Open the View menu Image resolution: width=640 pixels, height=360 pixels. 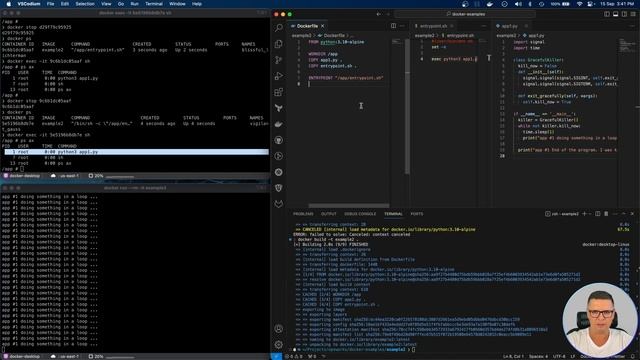pos(106,4)
